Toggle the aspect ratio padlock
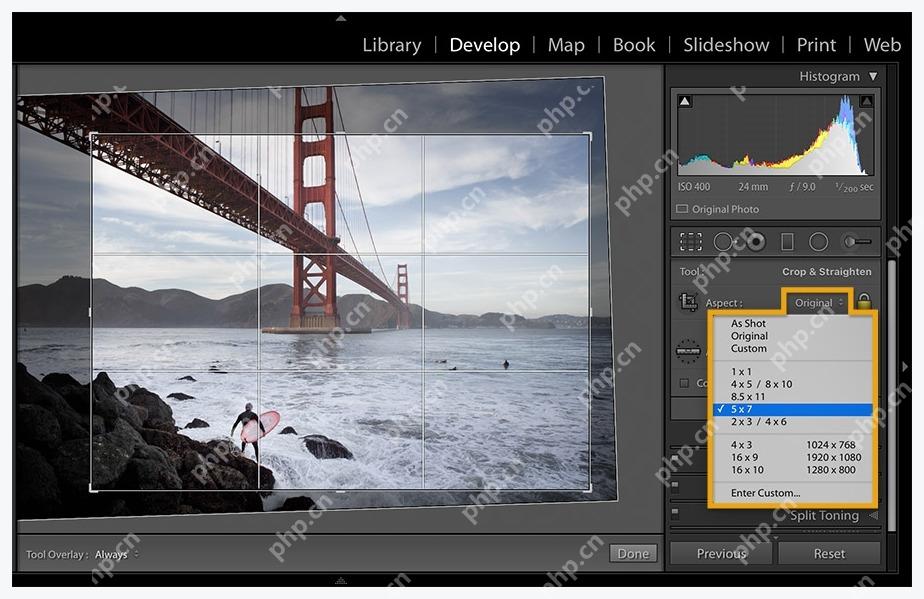This screenshot has height=599, width=924. tap(864, 301)
